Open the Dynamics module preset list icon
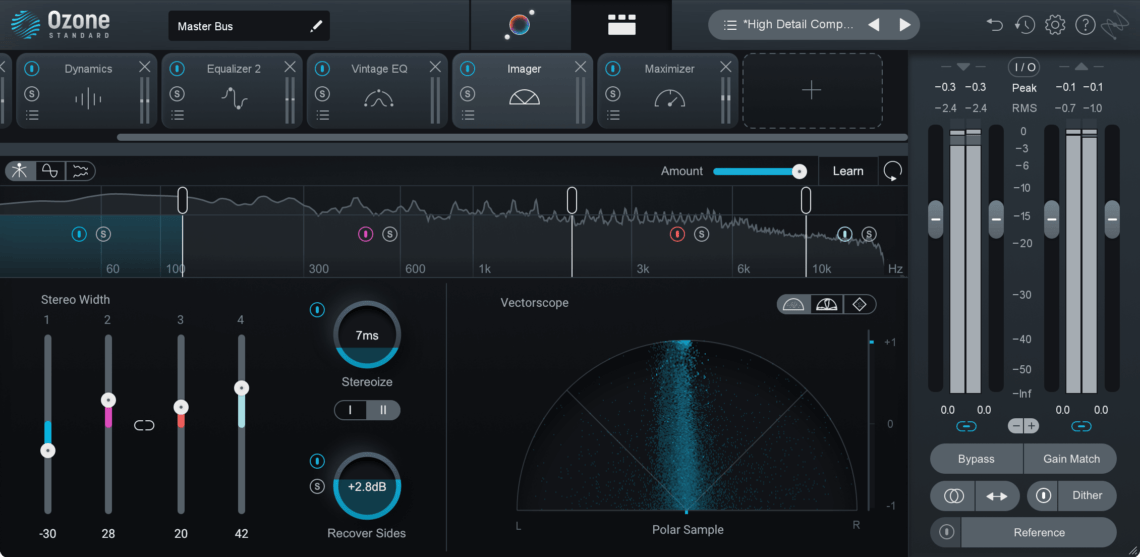 point(31,114)
